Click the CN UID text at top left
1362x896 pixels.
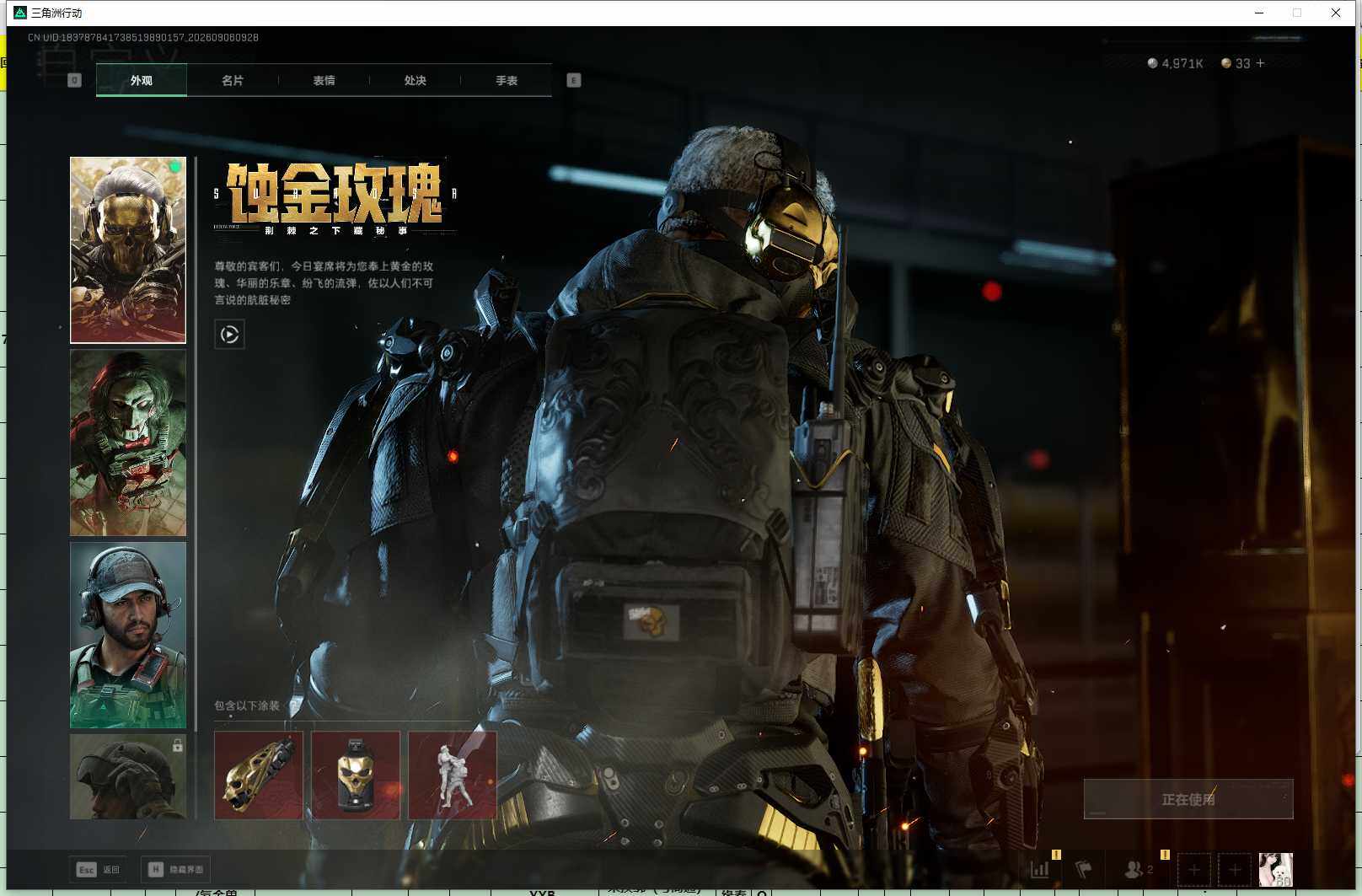coord(143,37)
